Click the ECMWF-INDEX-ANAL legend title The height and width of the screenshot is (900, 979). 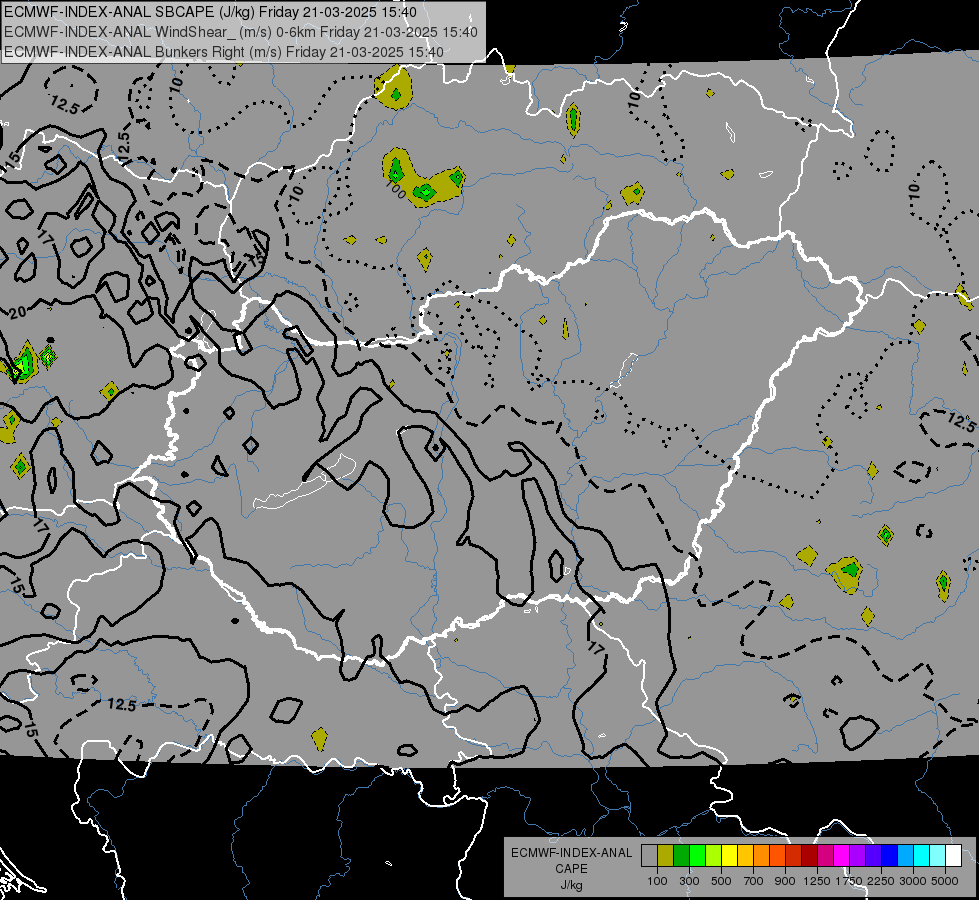click(571, 853)
